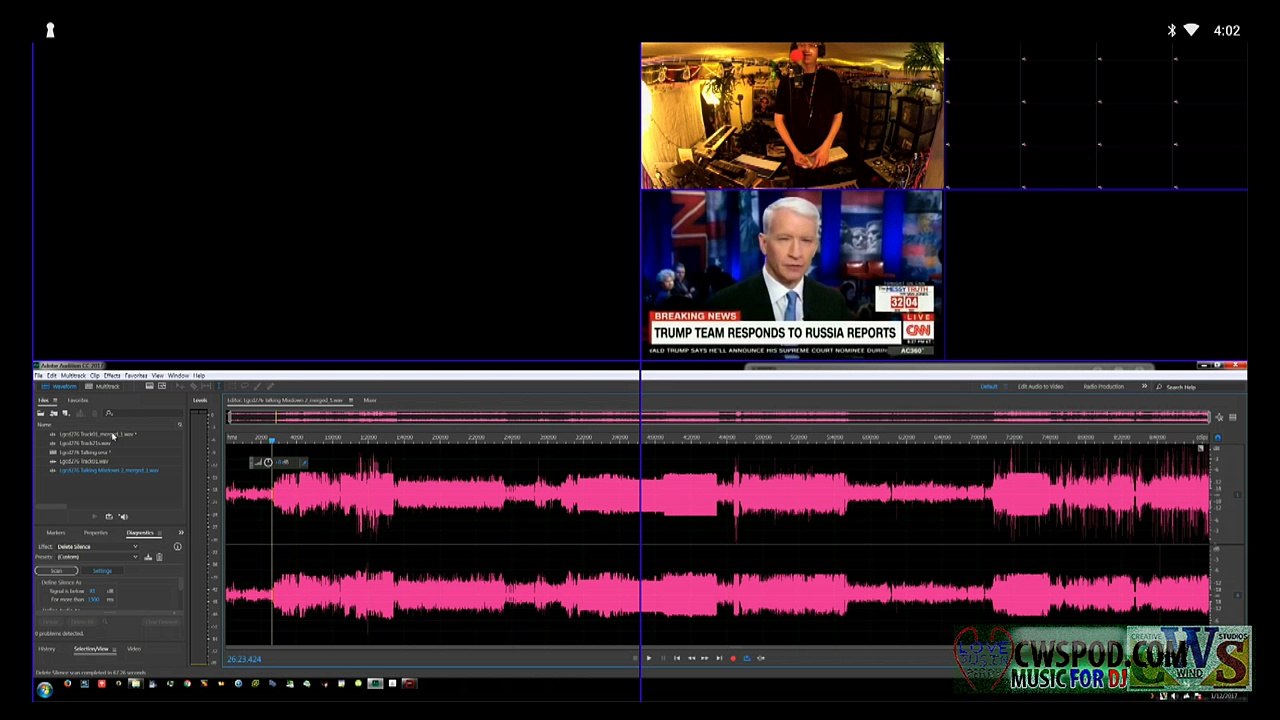Click the Files panel search icon
The height and width of the screenshot is (720, 1280).
tap(109, 413)
